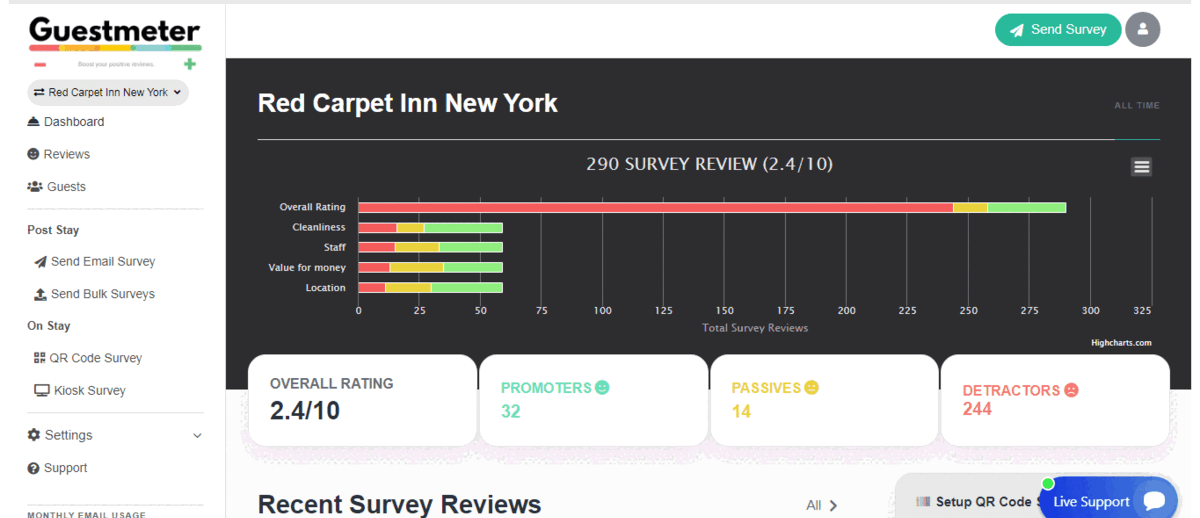Click the Support question mark icon
The width and height of the screenshot is (1200, 518).
33,468
